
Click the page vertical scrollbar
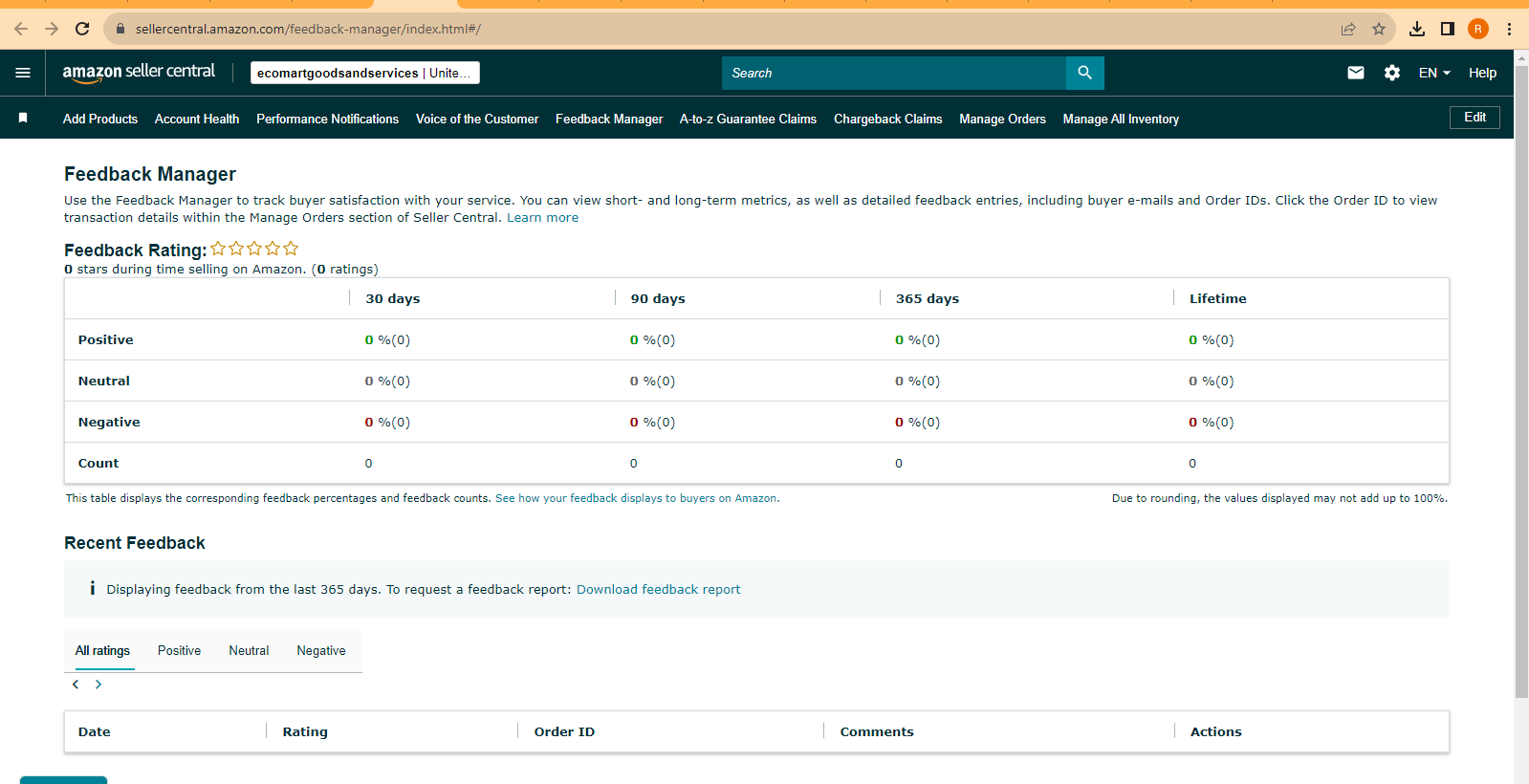pyautogui.click(x=1521, y=382)
